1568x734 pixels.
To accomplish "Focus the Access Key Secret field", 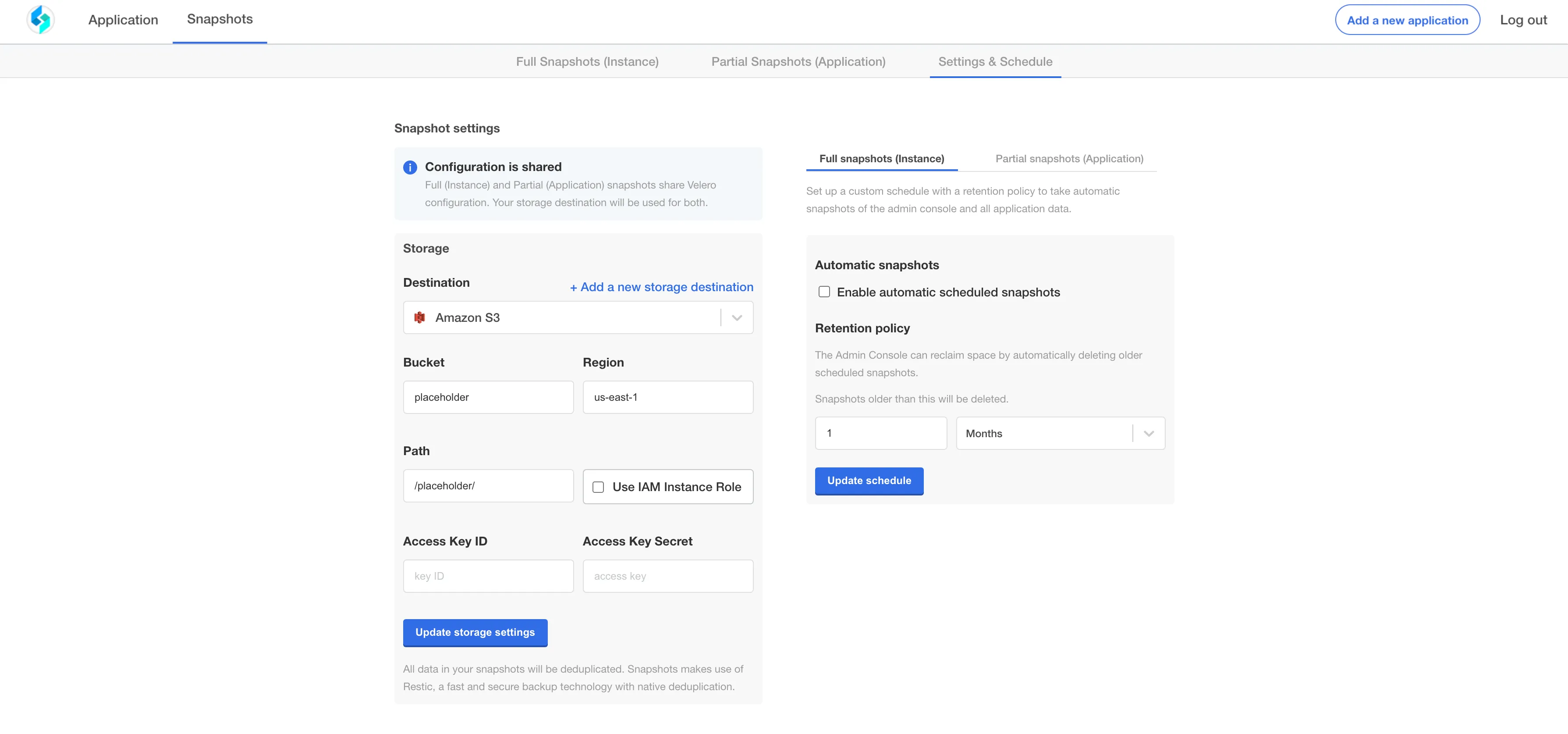I will point(668,576).
